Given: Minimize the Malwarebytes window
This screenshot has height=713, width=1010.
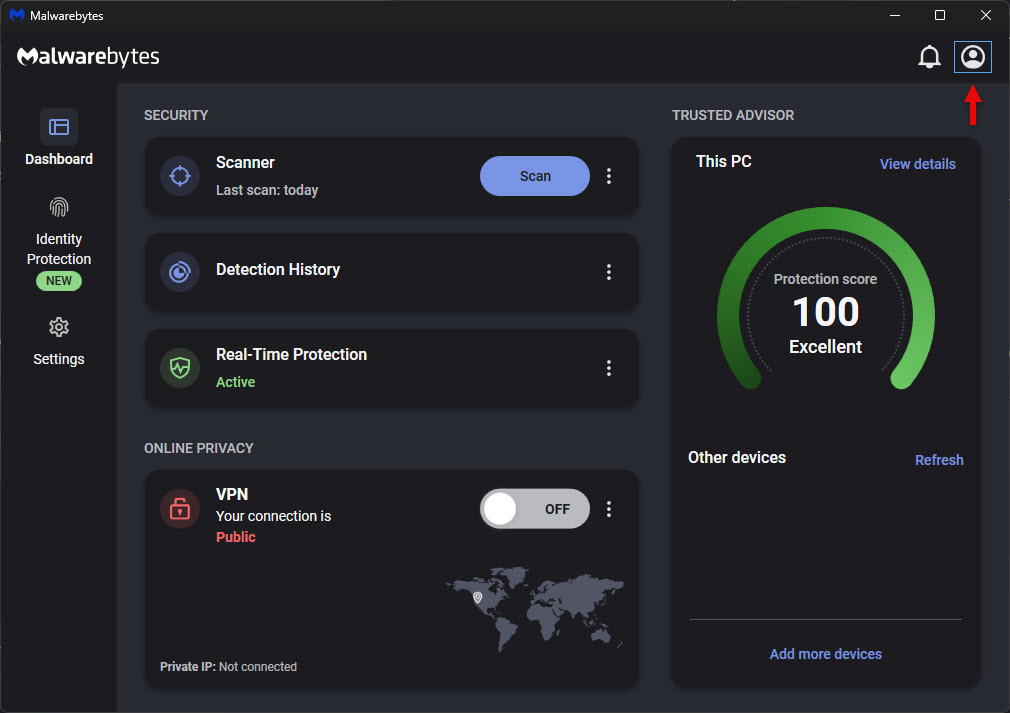Looking at the screenshot, I should [x=895, y=15].
